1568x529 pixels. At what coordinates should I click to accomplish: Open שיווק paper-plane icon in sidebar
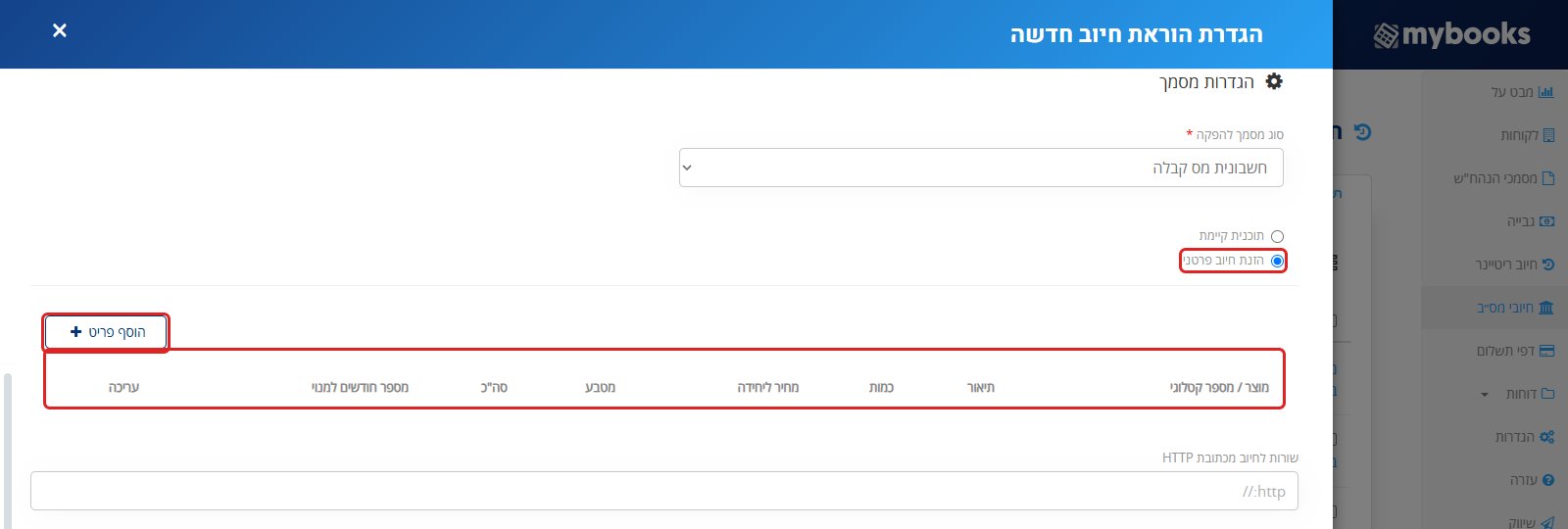point(1547,522)
